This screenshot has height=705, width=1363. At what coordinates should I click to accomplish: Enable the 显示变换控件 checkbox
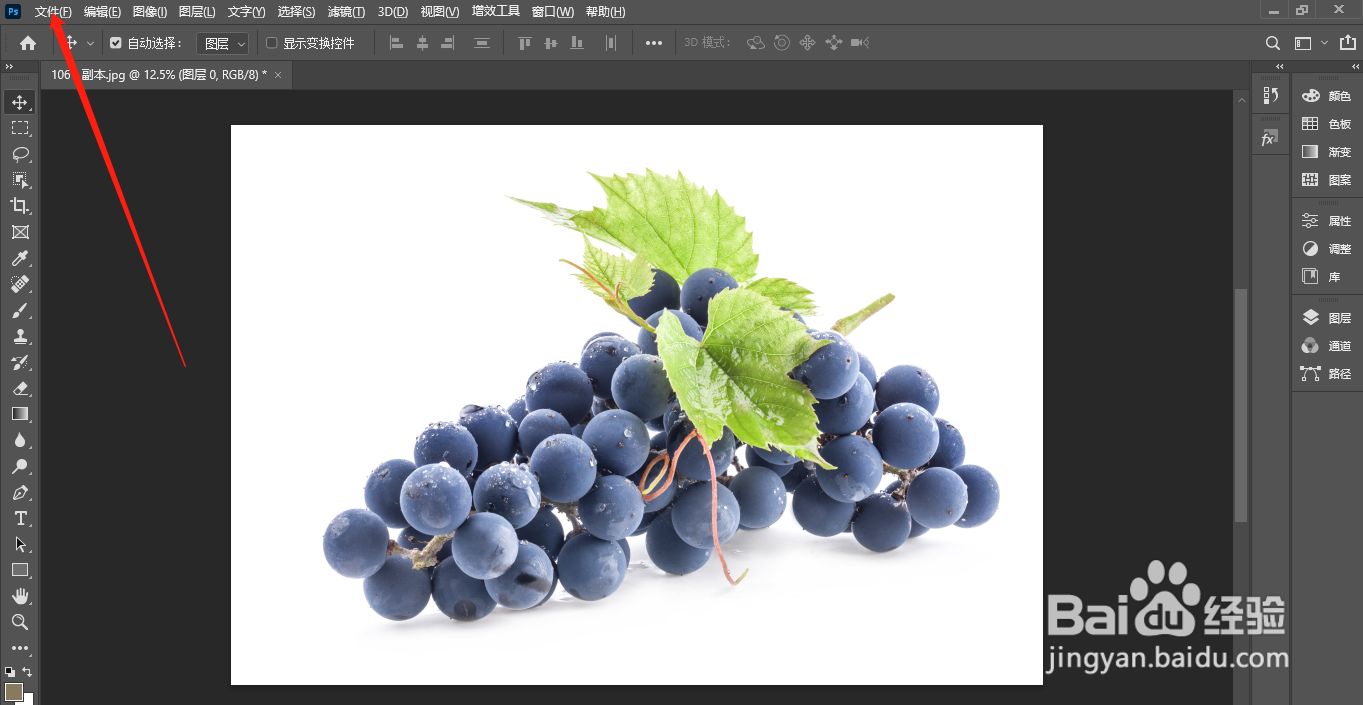(272, 43)
